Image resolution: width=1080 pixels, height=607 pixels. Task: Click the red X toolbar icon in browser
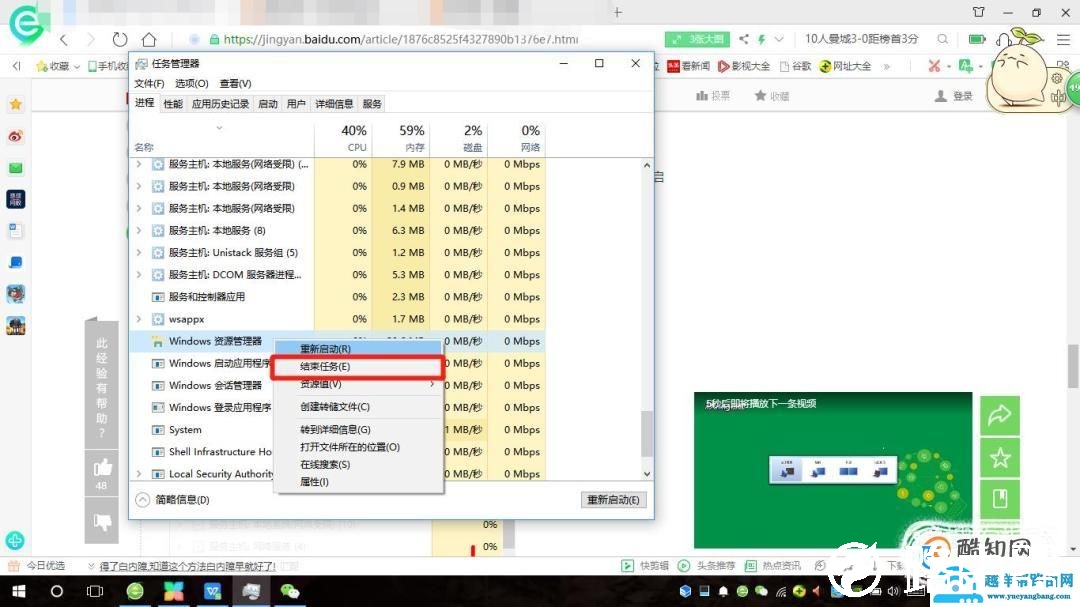coord(934,66)
